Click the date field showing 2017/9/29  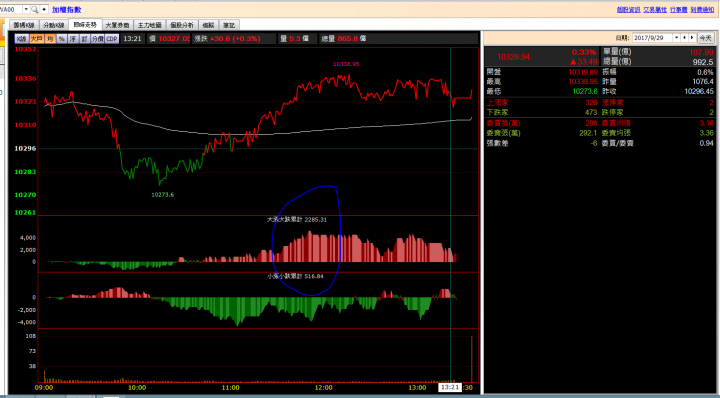click(652, 38)
